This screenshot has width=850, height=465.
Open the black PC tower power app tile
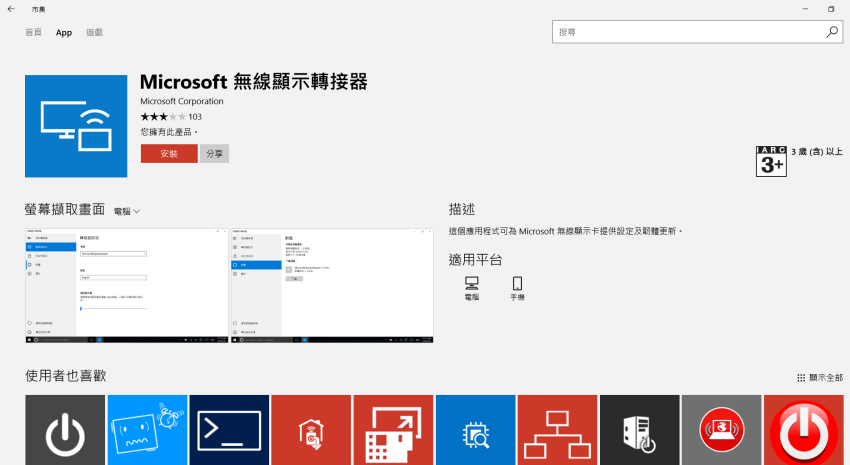tap(640, 430)
